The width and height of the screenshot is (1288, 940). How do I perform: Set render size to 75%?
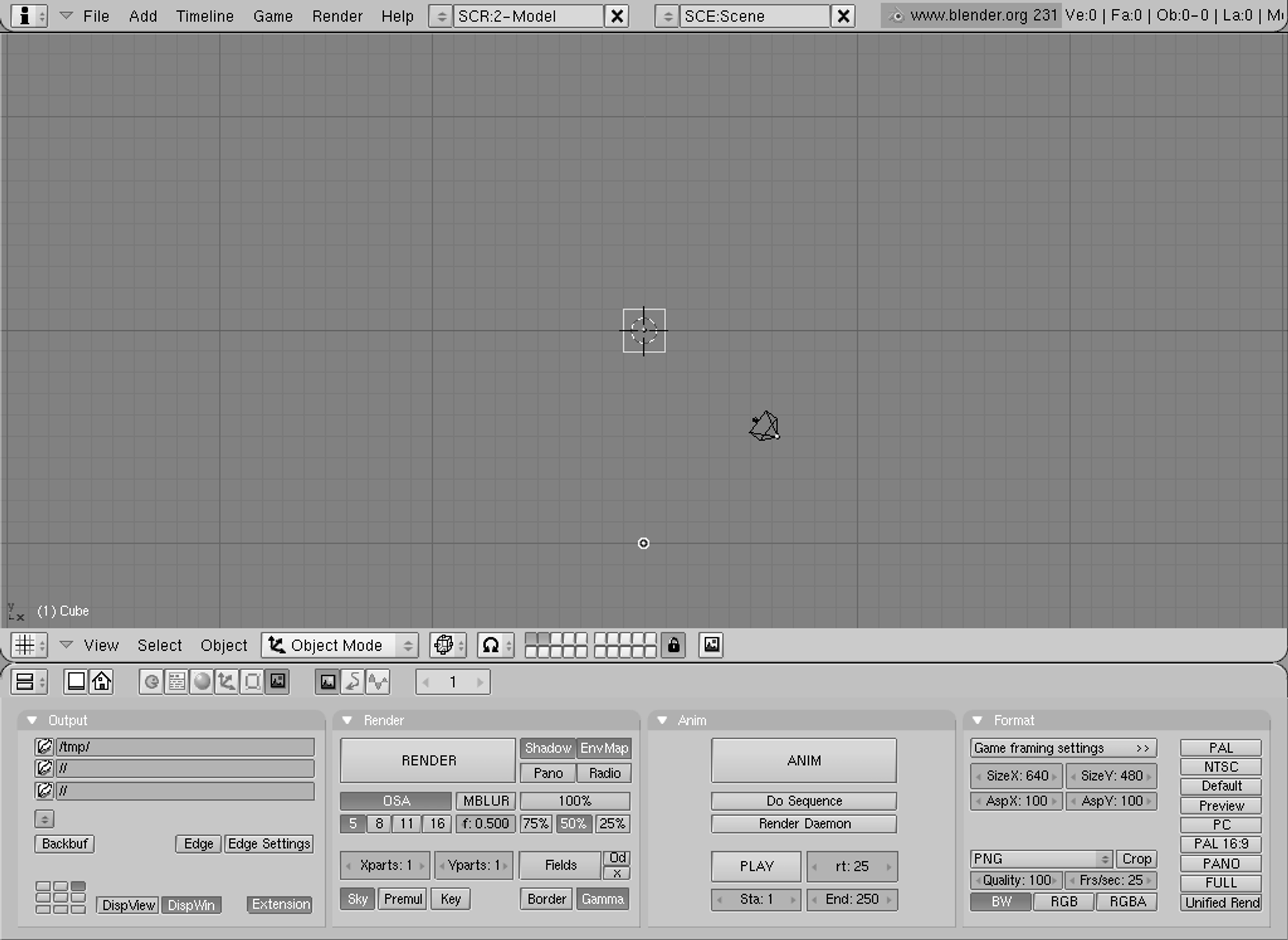536,823
